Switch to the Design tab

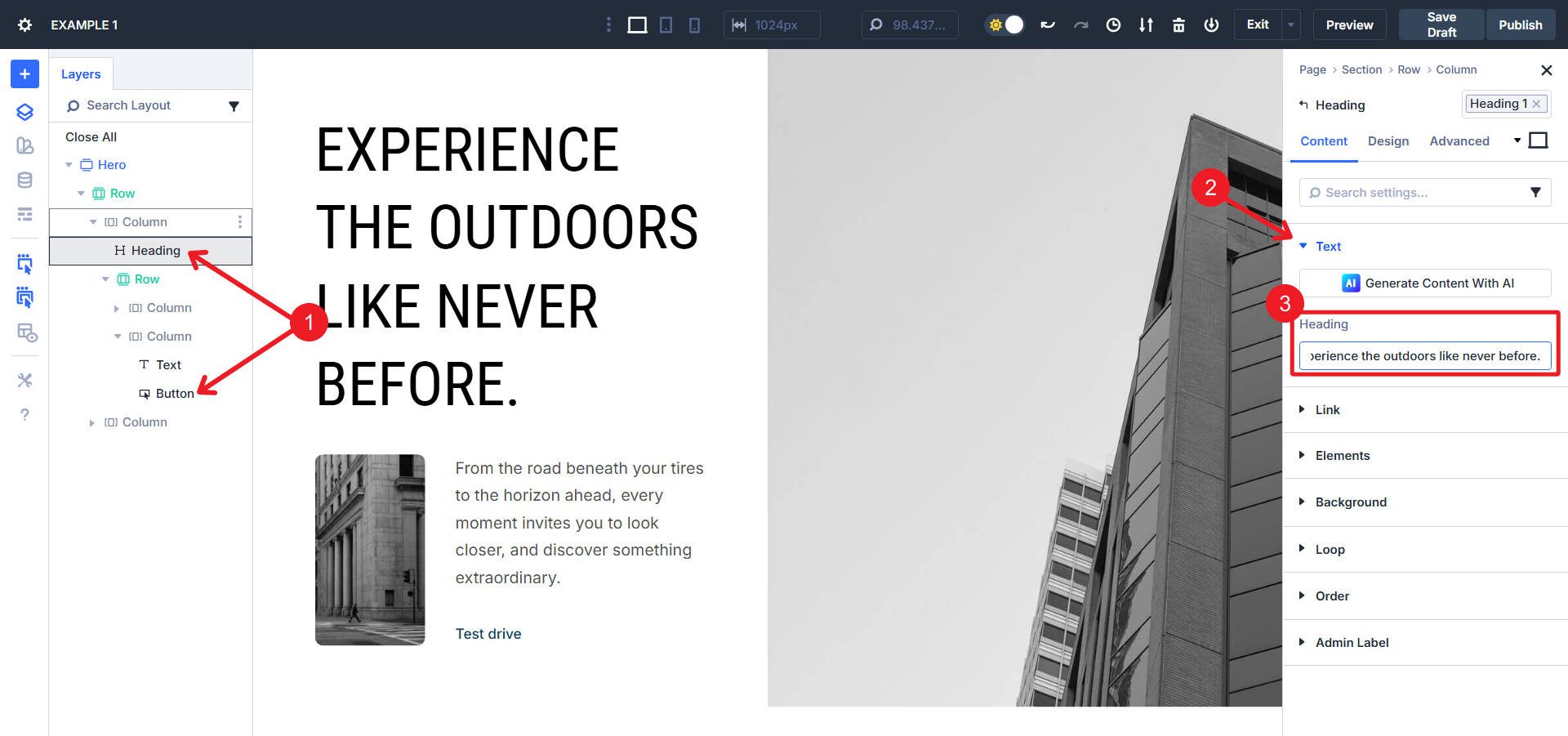[1388, 141]
